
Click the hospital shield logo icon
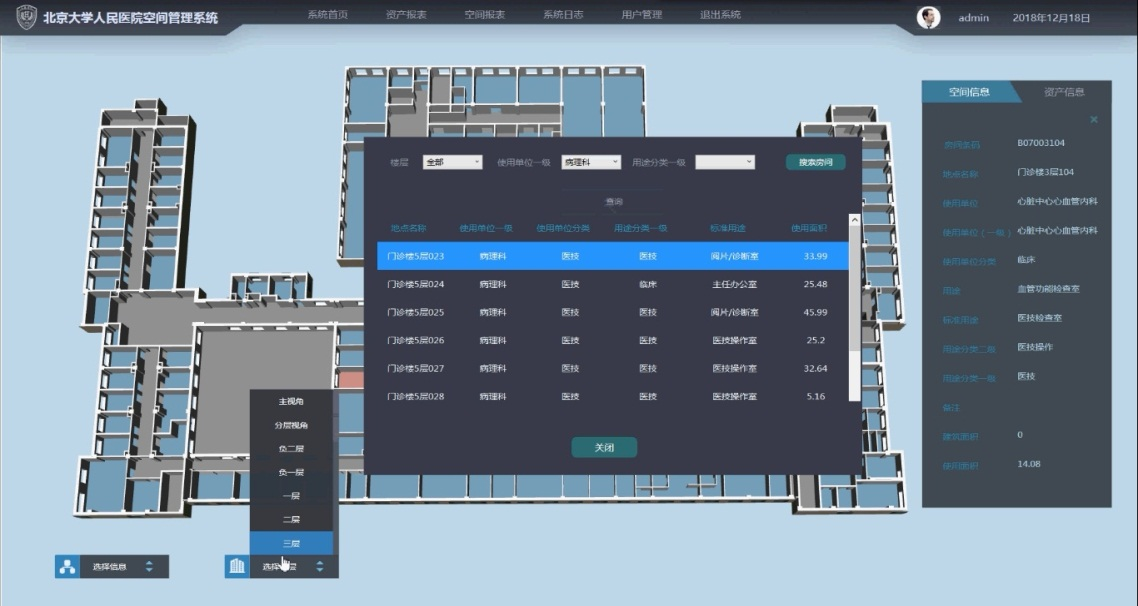(26, 17)
